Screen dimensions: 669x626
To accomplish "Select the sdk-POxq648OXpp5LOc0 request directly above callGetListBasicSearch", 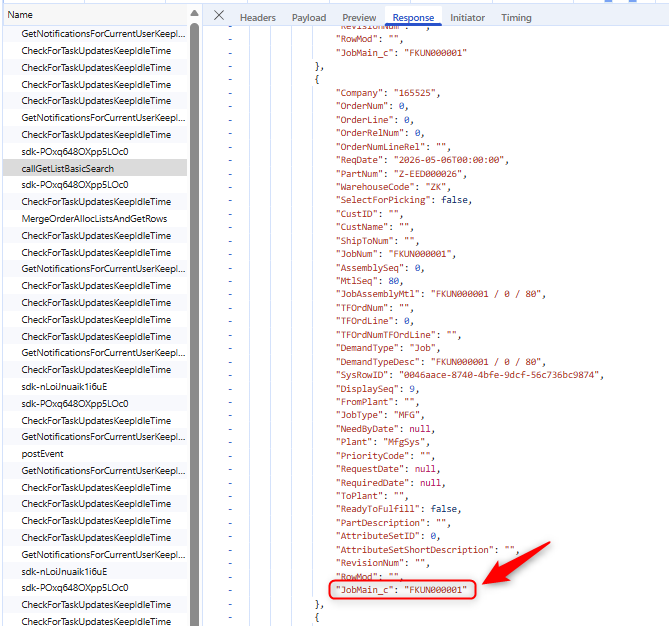I will point(95,152).
